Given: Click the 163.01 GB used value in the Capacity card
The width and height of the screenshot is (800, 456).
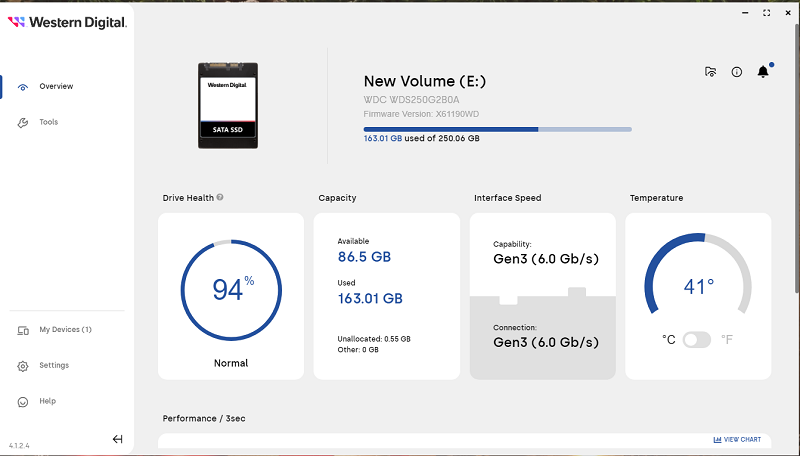Looking at the screenshot, I should tap(370, 298).
